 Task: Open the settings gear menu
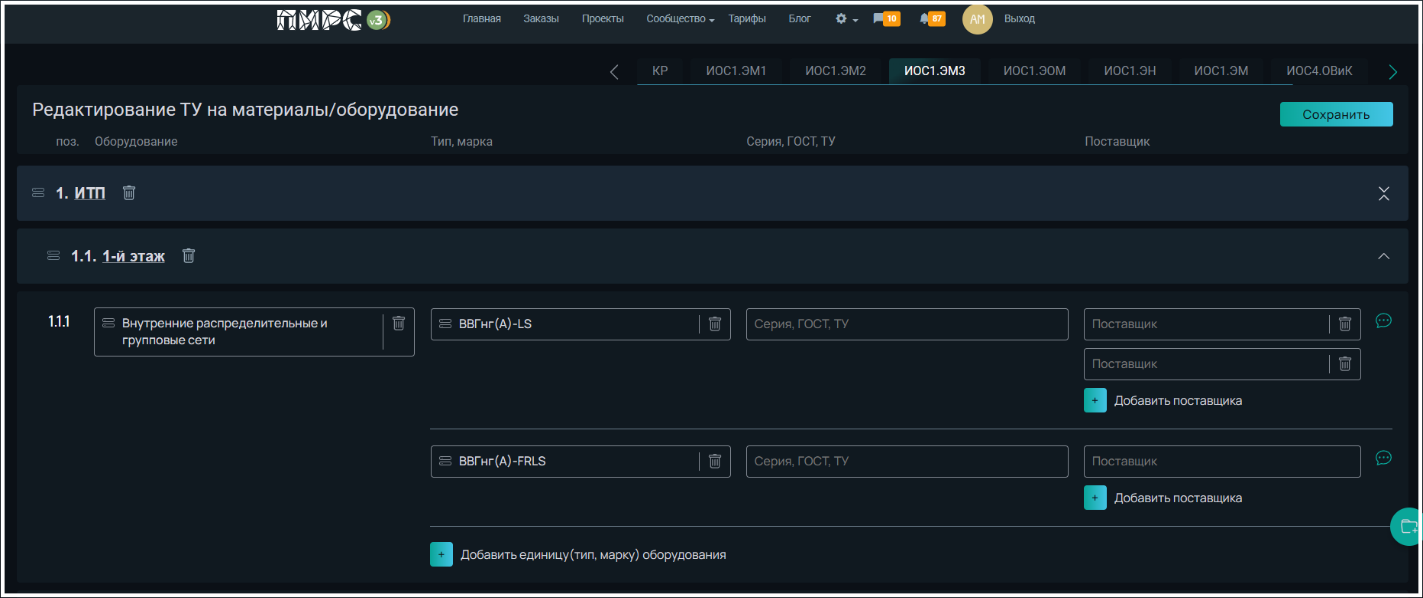846,19
